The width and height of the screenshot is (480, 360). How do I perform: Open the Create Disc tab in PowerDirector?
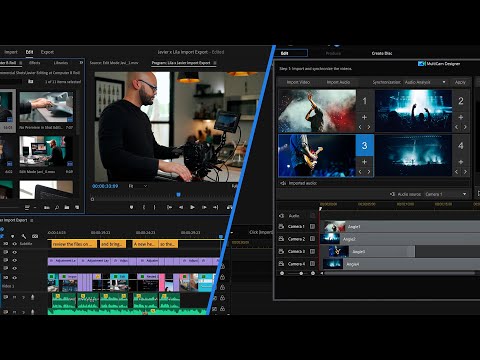pyautogui.click(x=382, y=53)
